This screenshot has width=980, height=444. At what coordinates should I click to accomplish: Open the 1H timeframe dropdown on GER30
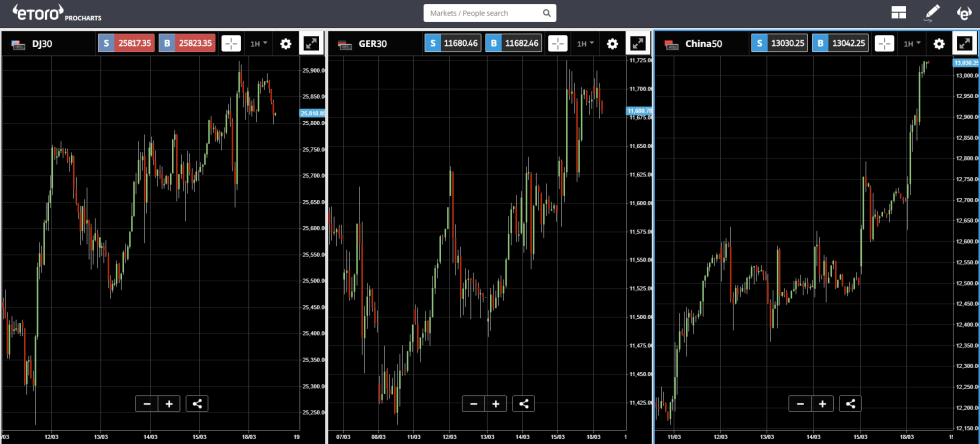pyautogui.click(x=585, y=44)
